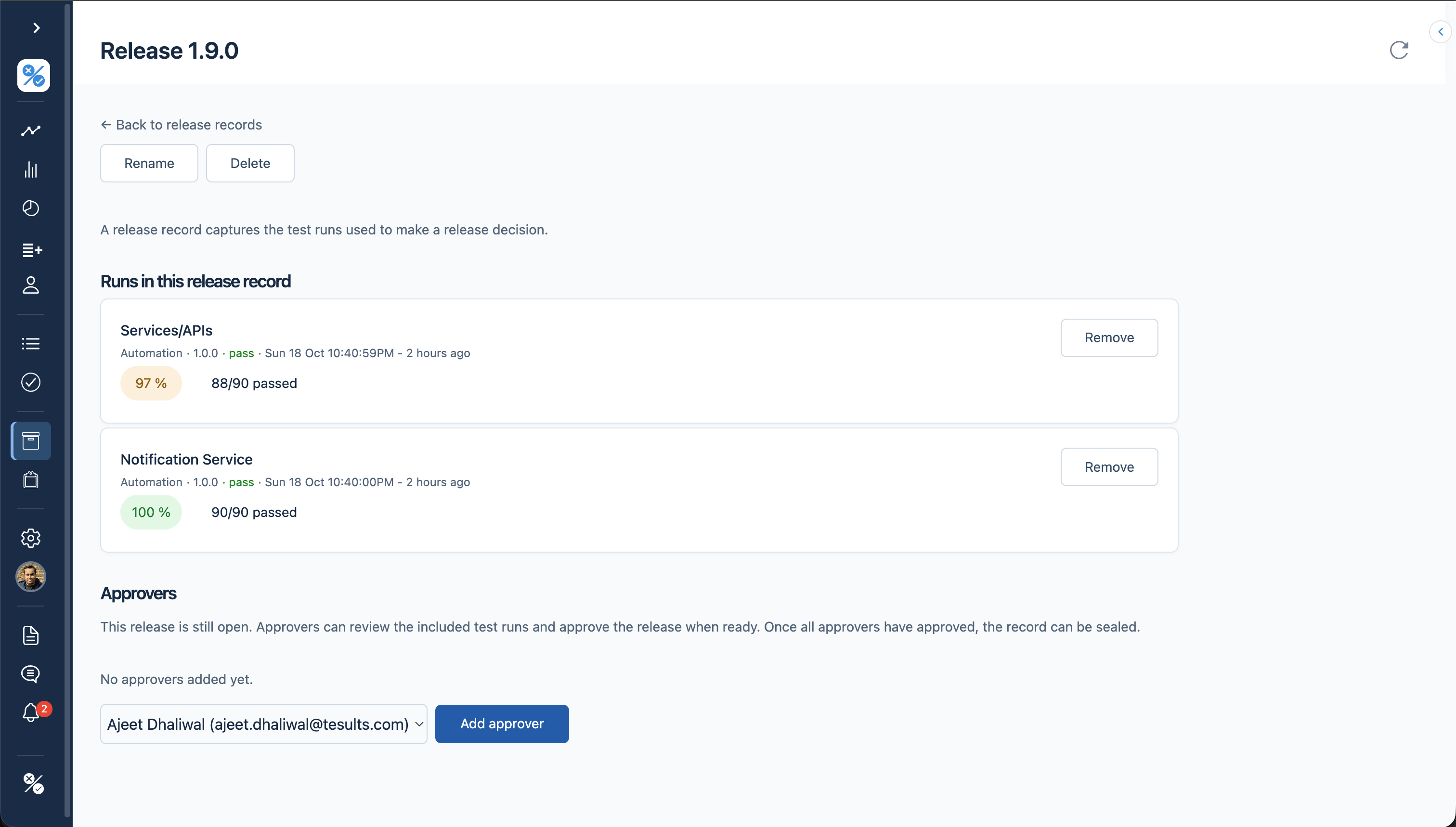Viewport: 1456px width, 827px height.
Task: Click the Services/APIs run title
Action: point(167,330)
